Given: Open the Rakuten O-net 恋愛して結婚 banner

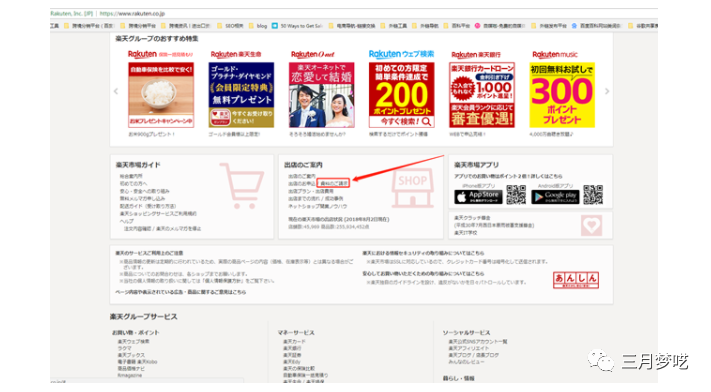Looking at the screenshot, I should (x=321, y=95).
